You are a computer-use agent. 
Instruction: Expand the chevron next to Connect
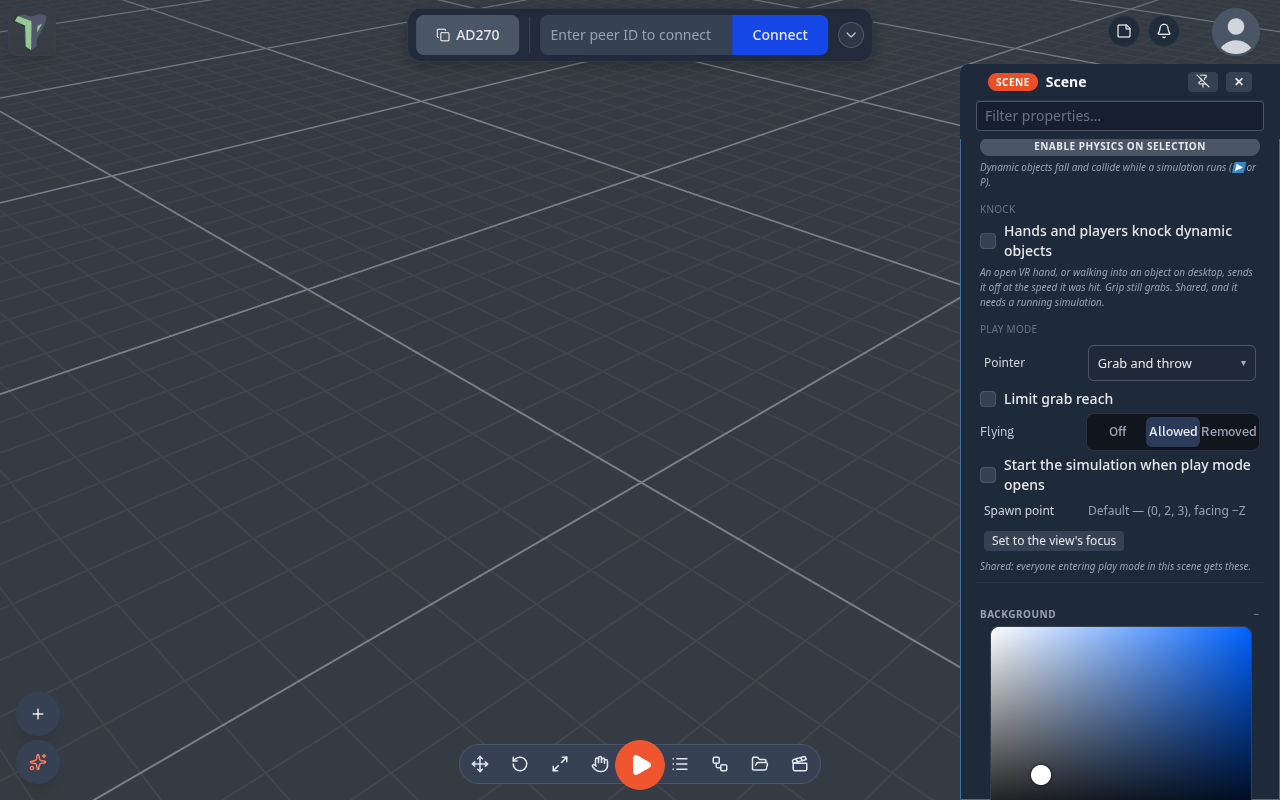click(851, 35)
